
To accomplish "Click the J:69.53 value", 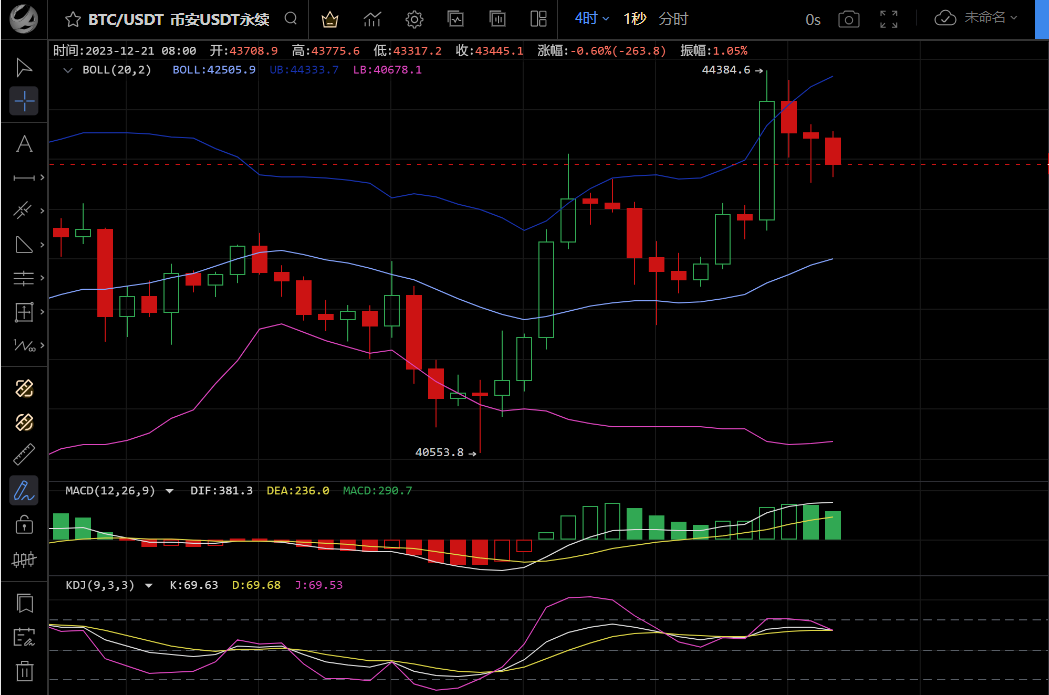I will 318,585.
